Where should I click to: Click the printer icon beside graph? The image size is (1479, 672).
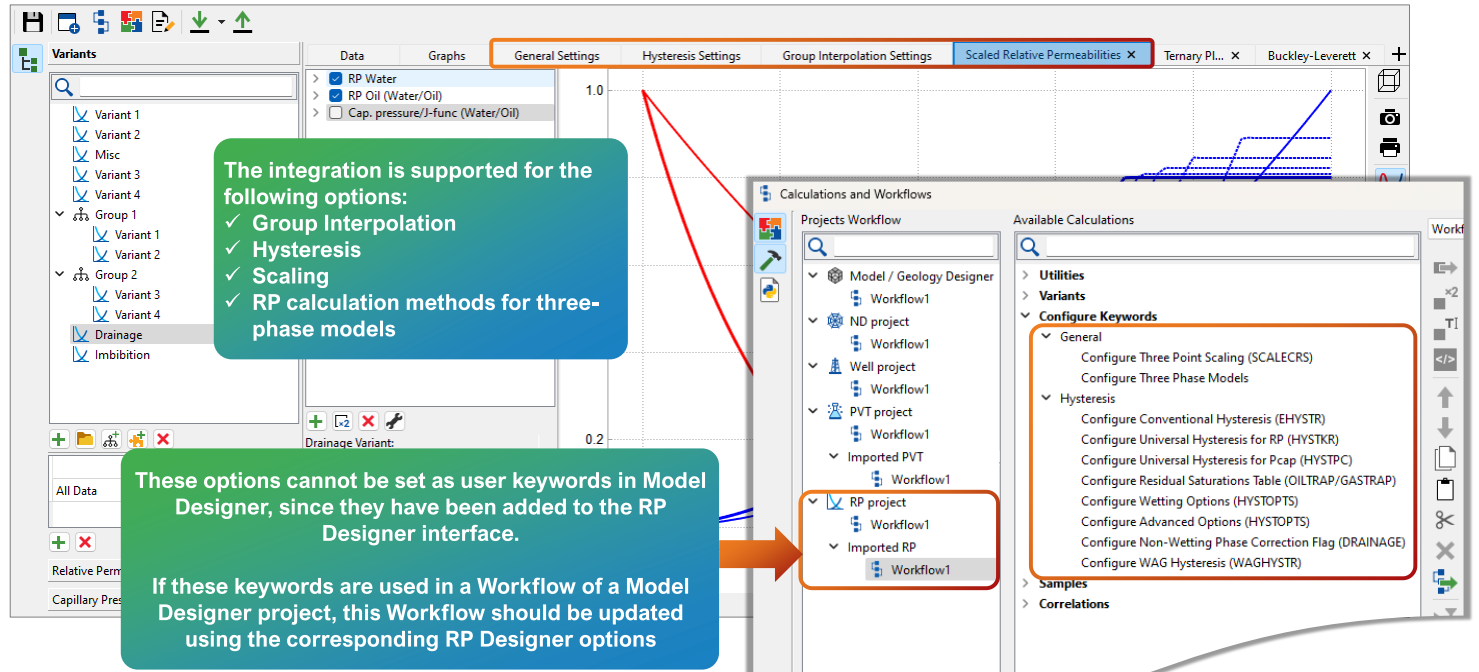click(x=1389, y=148)
